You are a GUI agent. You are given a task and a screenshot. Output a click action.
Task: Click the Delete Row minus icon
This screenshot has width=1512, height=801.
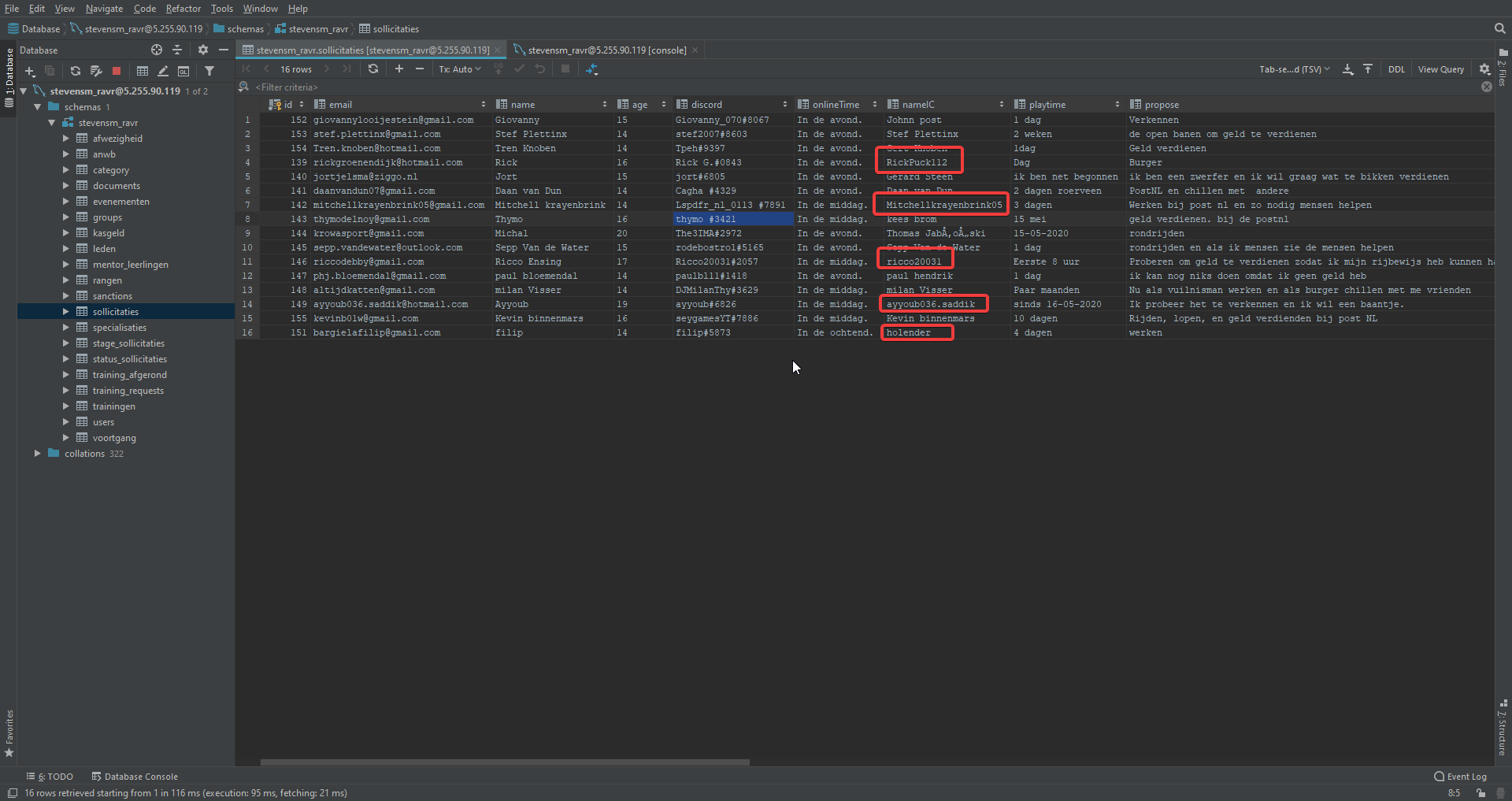(x=420, y=69)
